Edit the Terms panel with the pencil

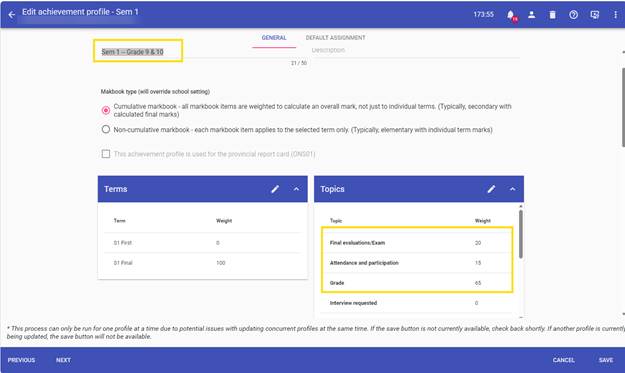[x=275, y=189]
